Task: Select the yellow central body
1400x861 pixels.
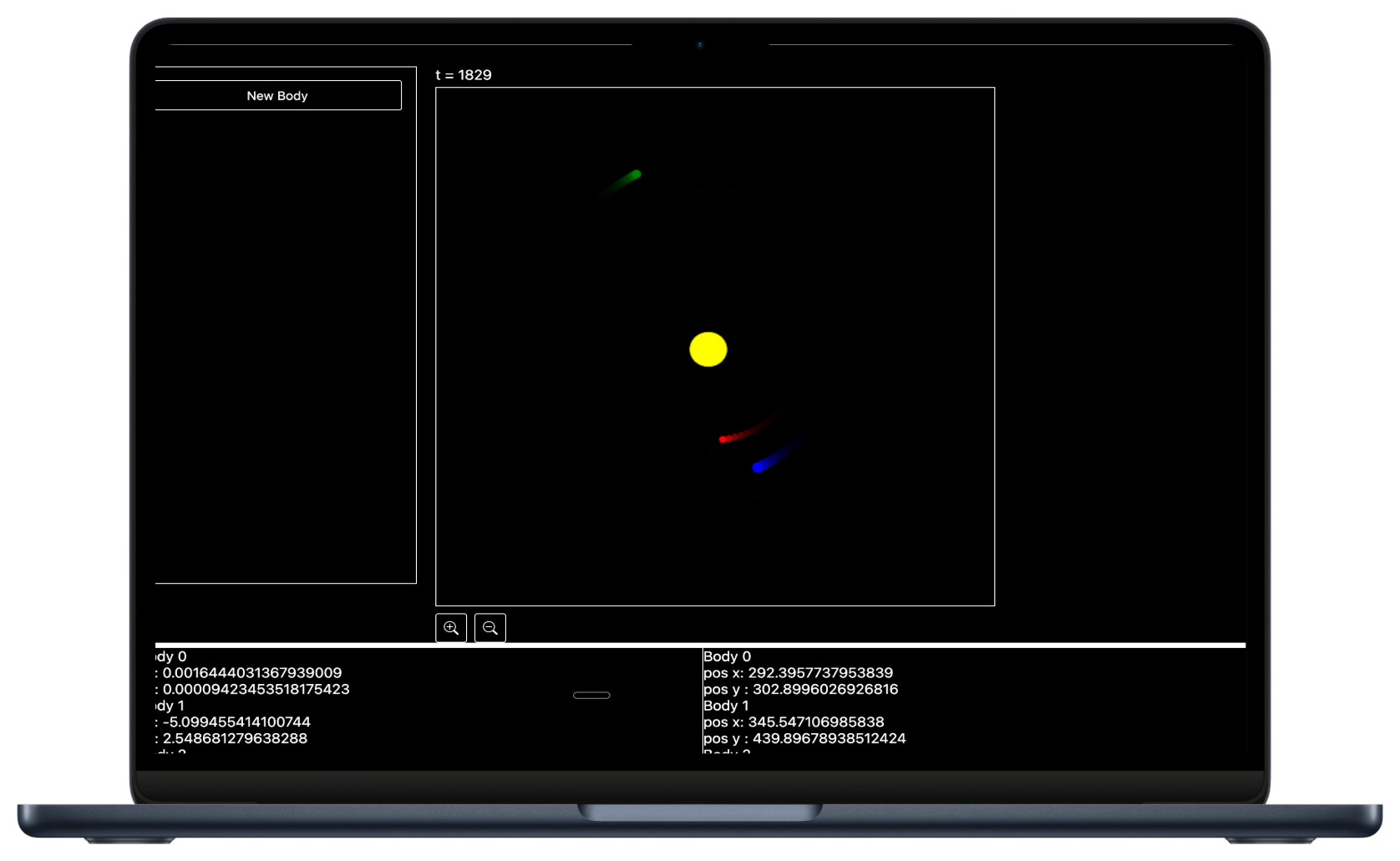Action: pyautogui.click(x=708, y=349)
